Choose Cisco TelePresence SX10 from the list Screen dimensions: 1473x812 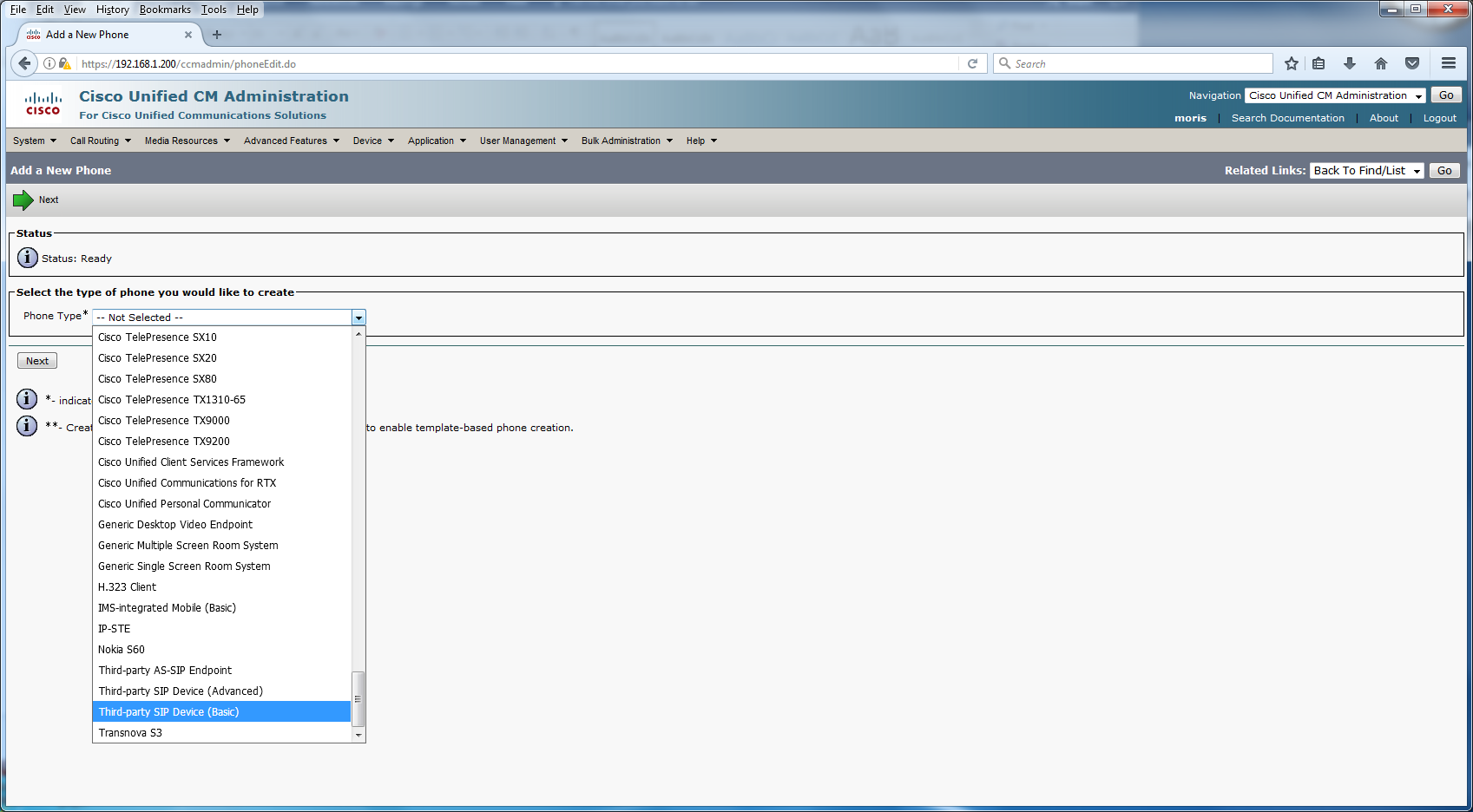pos(221,337)
